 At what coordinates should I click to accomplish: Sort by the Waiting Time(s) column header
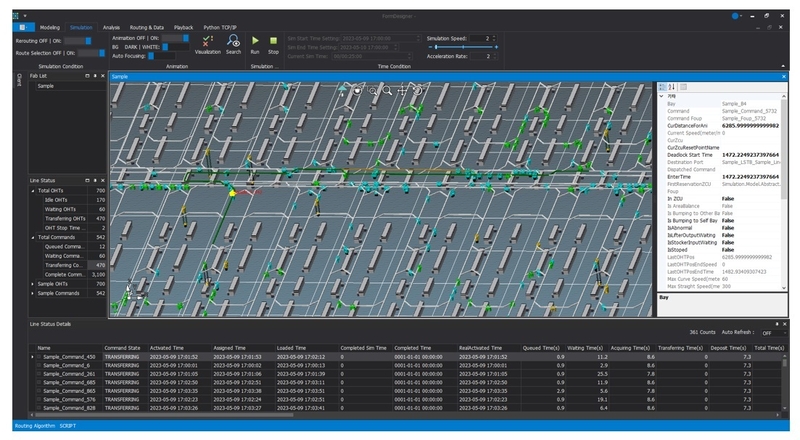pos(587,348)
